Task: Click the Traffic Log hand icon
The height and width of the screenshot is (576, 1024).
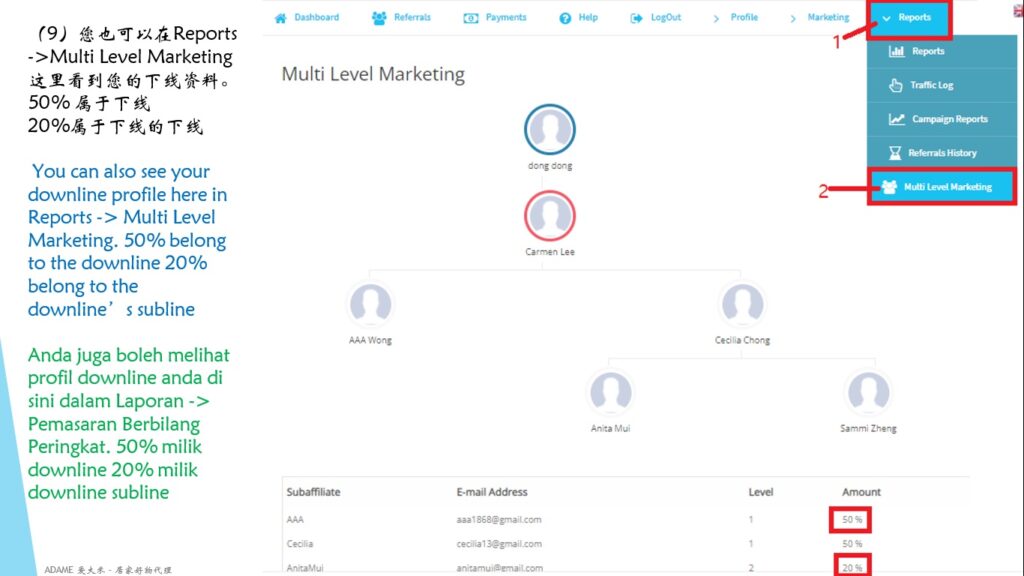Action: pyautogui.click(x=896, y=85)
